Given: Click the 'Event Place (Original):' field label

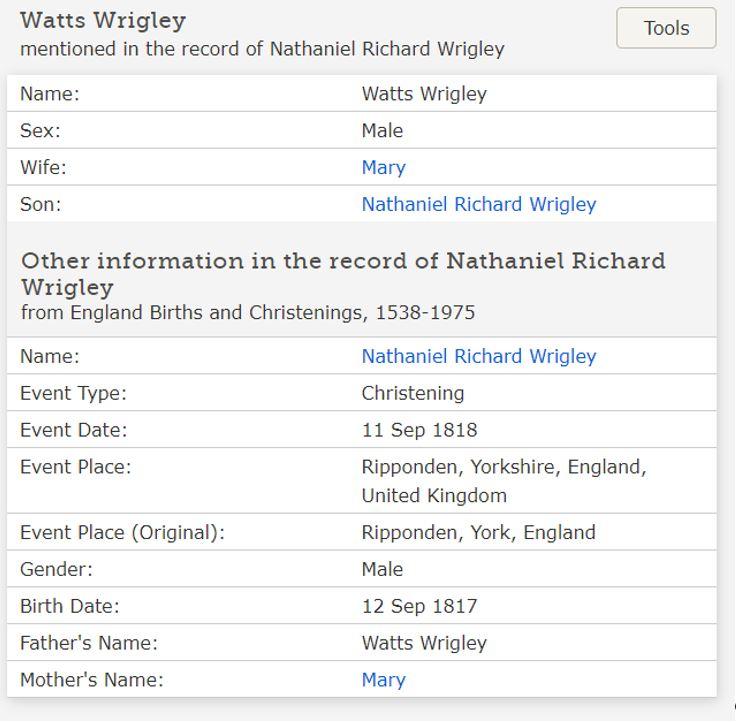Looking at the screenshot, I should coord(122,532).
